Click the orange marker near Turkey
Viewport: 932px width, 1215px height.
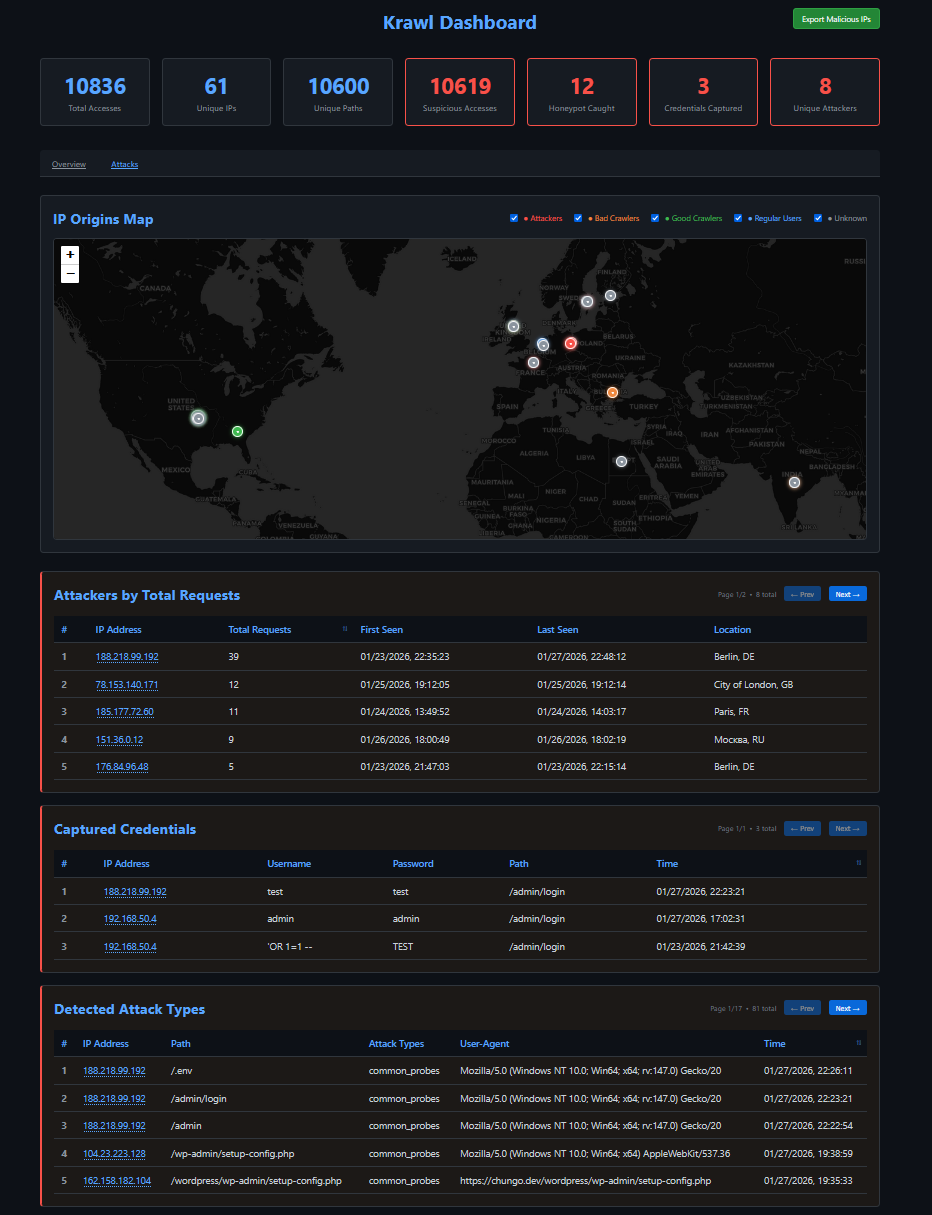point(612,392)
